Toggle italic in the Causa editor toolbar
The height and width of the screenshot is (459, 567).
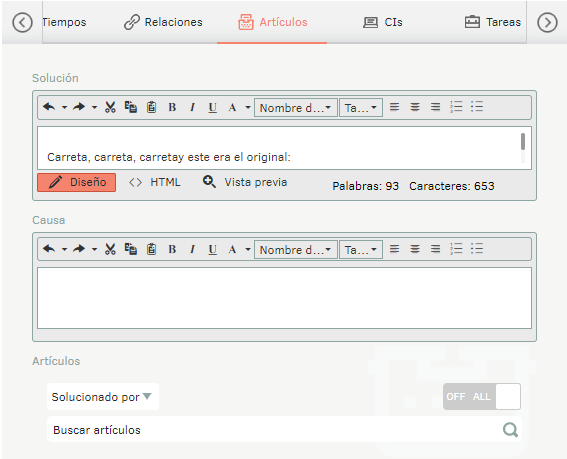pos(192,249)
